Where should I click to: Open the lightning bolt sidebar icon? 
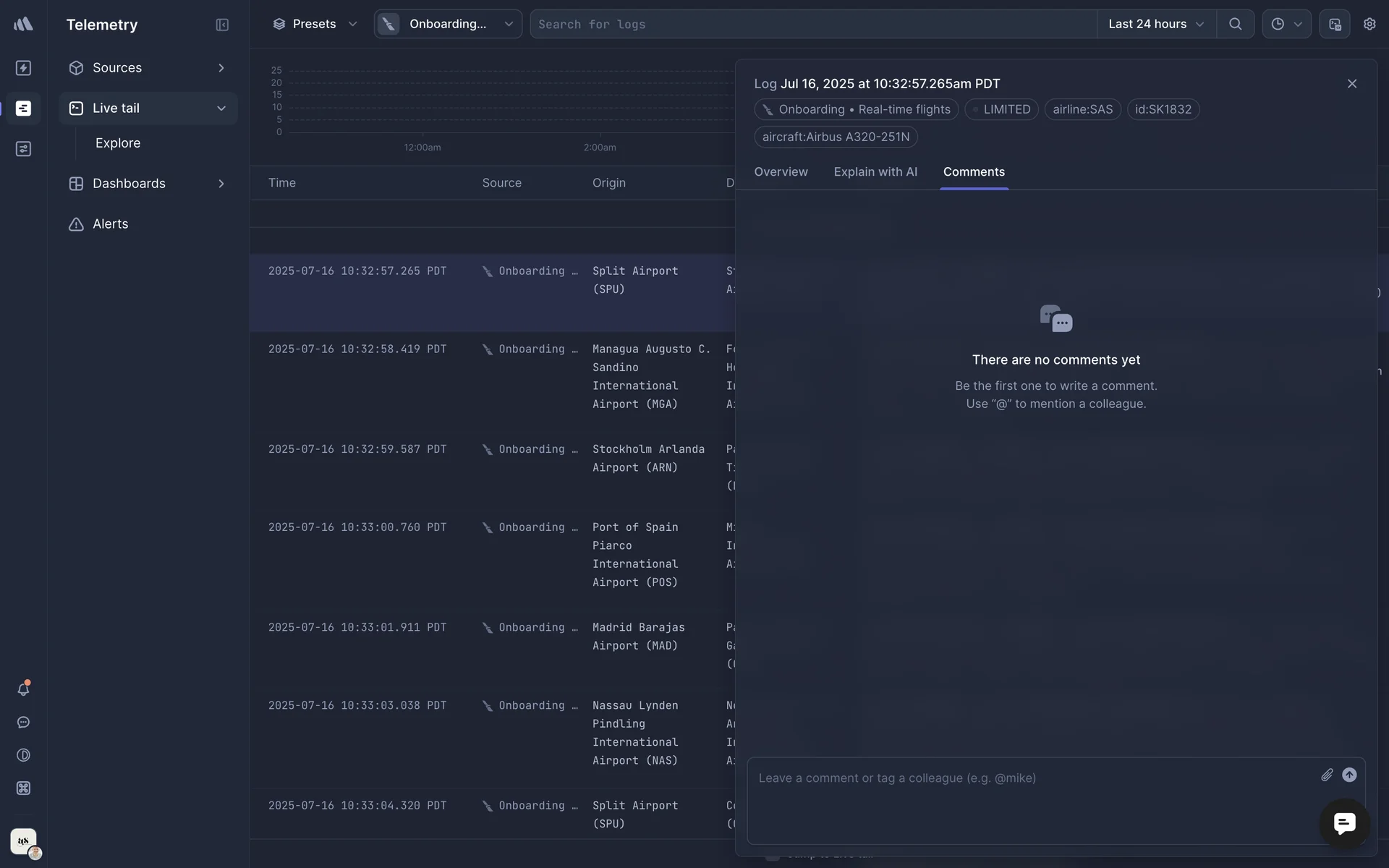click(23, 68)
